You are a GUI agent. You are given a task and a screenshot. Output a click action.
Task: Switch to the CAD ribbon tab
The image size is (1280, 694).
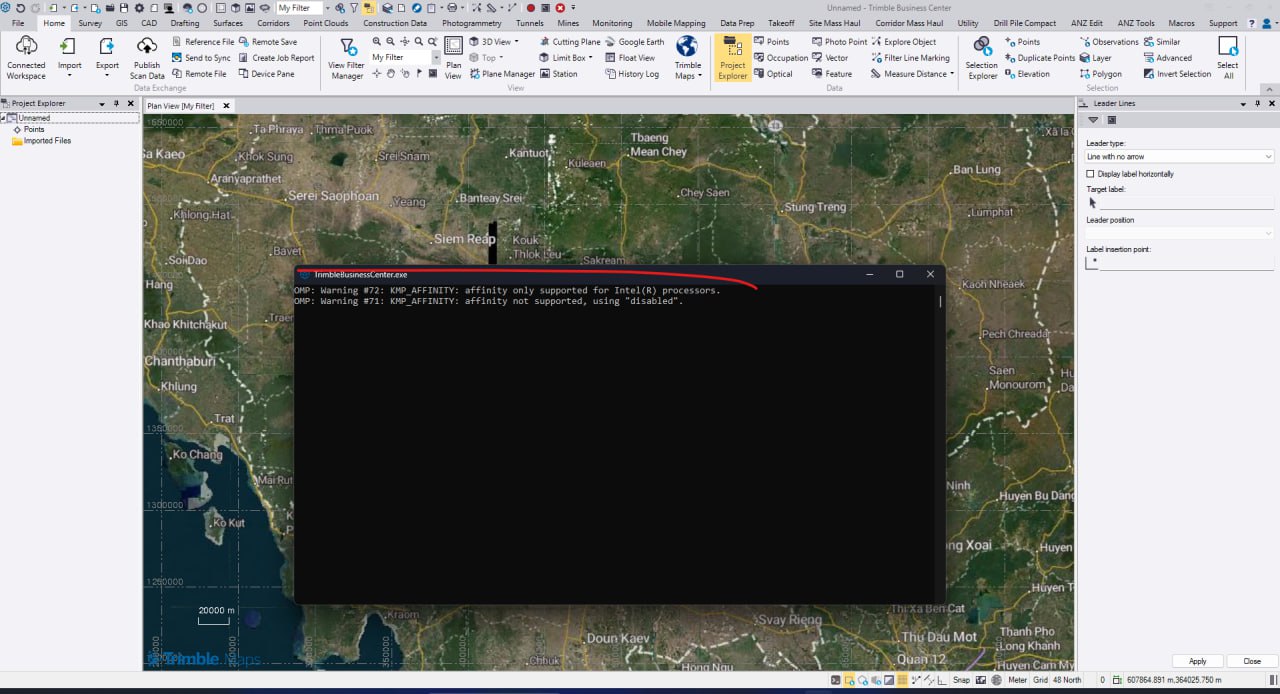[x=148, y=23]
